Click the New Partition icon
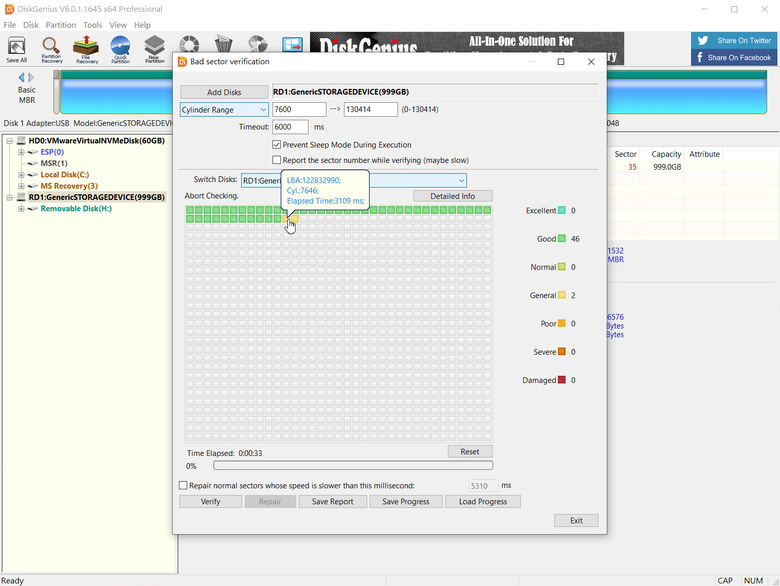Viewport: 780px width, 586px height. tap(155, 49)
